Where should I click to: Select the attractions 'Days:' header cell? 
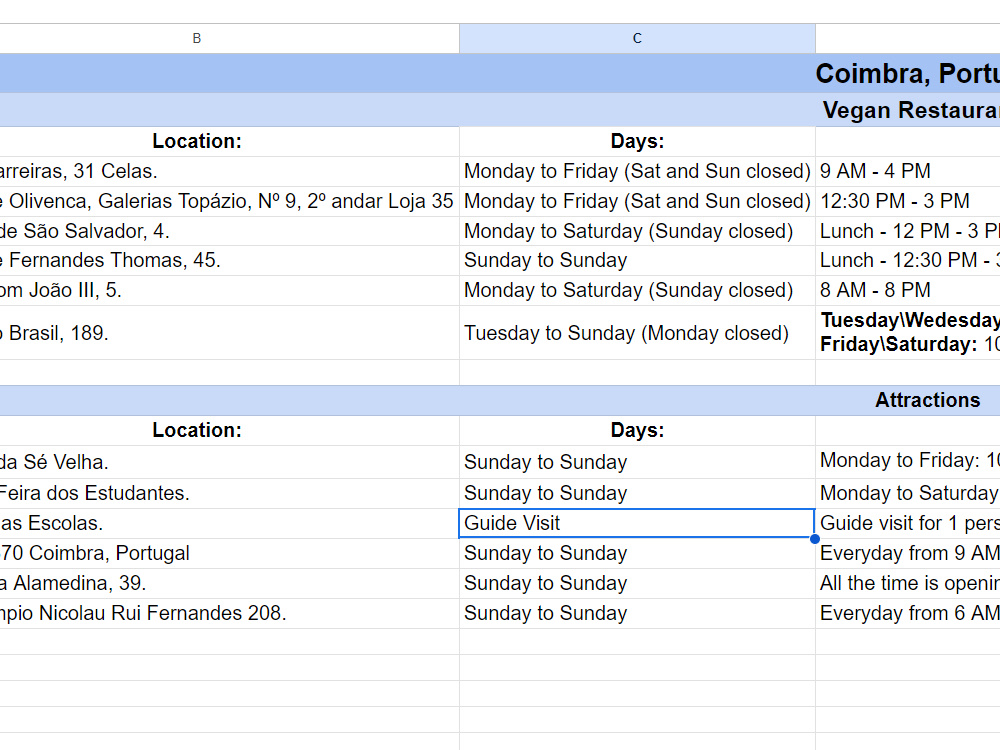click(x=637, y=430)
